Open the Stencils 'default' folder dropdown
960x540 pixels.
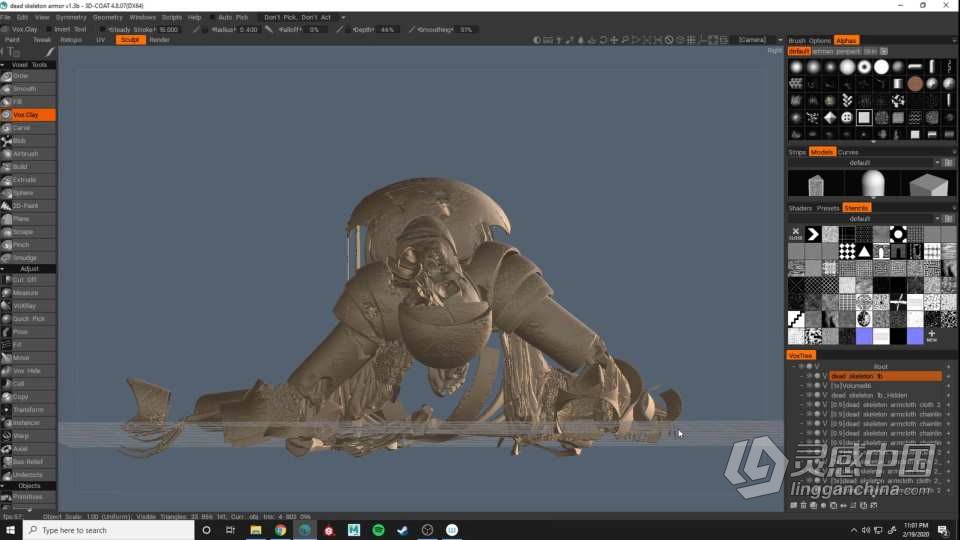pos(937,219)
